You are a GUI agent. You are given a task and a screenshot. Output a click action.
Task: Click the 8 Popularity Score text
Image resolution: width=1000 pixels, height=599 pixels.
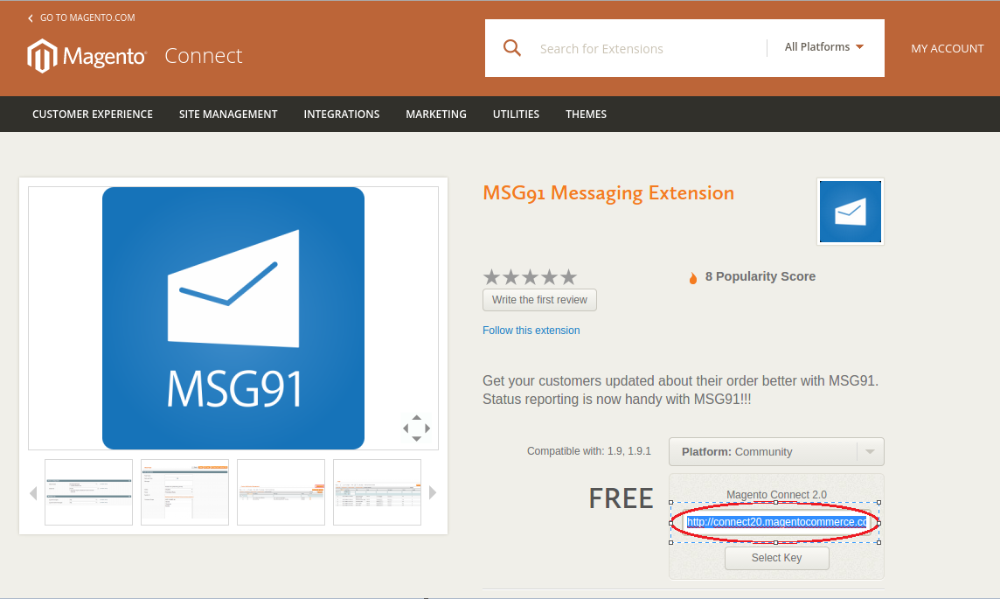[x=760, y=277]
